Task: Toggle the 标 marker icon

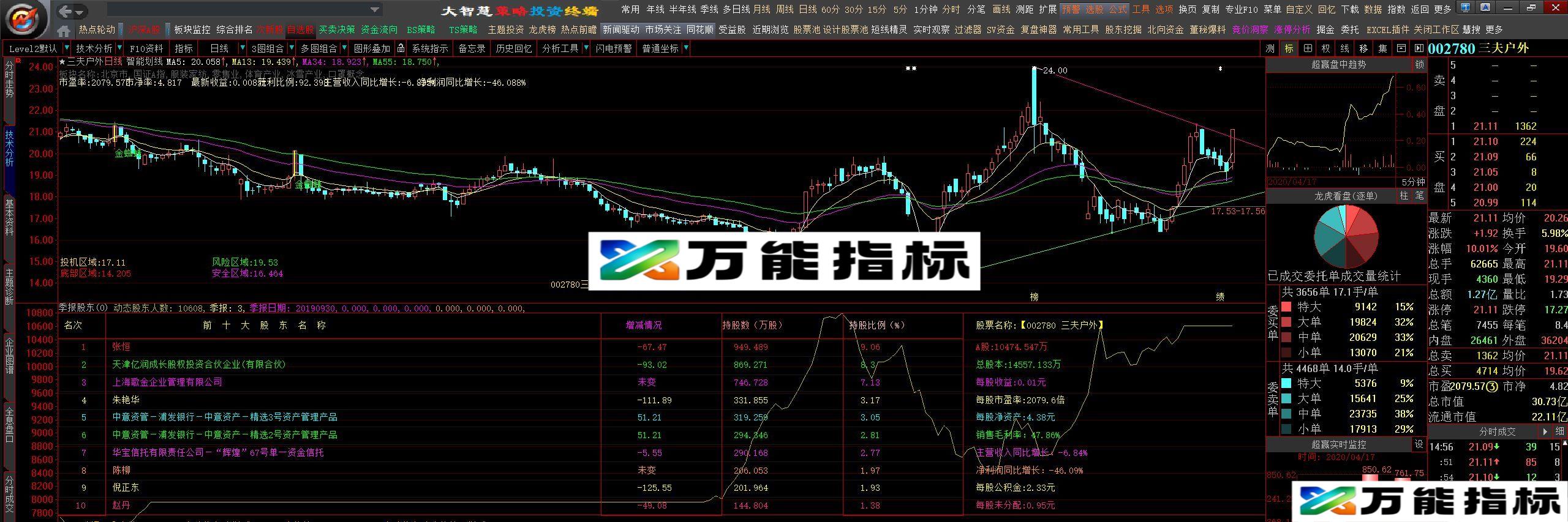Action: [x=1289, y=48]
